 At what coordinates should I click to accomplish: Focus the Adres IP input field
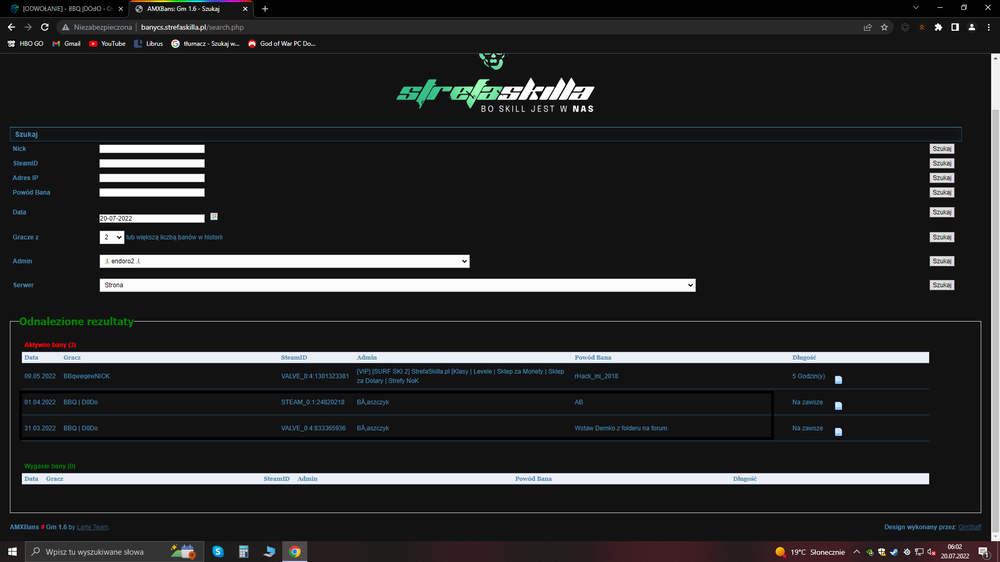[x=152, y=178]
